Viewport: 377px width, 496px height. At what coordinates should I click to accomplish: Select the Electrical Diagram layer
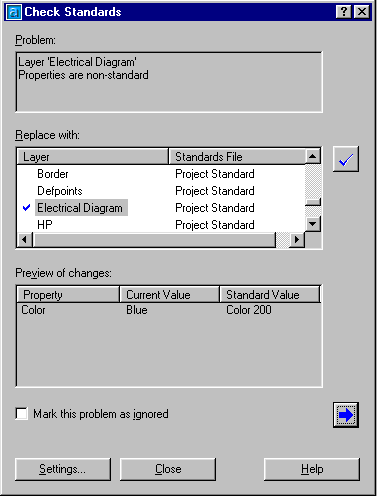click(80, 208)
